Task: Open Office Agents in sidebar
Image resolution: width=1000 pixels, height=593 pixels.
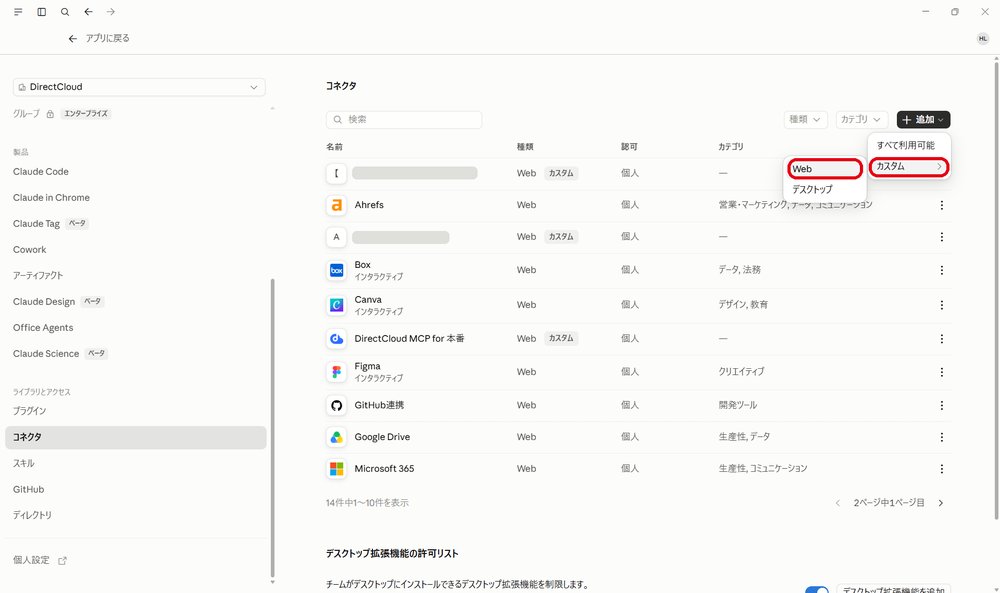Action: pyautogui.click(x=43, y=328)
